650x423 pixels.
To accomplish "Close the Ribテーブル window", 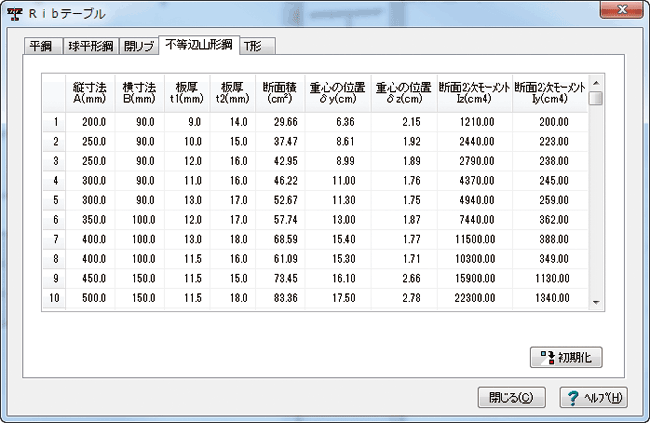I will pos(622,10).
